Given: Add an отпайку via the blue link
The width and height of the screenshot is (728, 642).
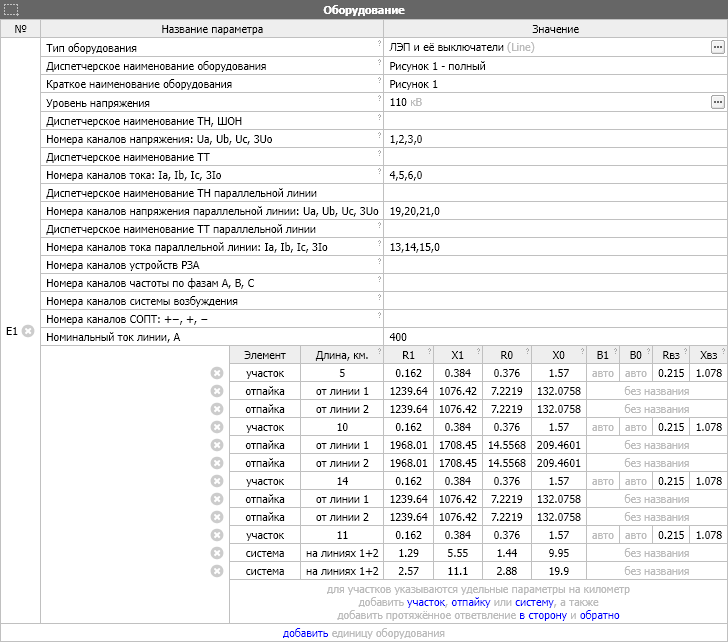Looking at the screenshot, I should click(470, 602).
